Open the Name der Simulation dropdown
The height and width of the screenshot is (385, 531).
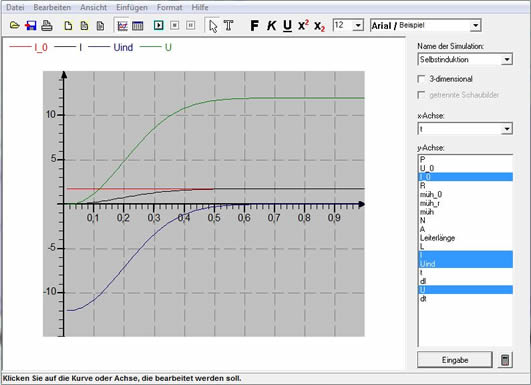pyautogui.click(x=507, y=60)
